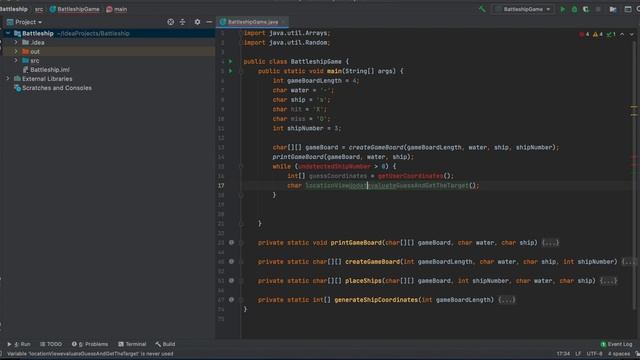Go to previous highlighted error arrow
Image resolution: width=640 pixels, height=360 pixels.
[622, 34]
